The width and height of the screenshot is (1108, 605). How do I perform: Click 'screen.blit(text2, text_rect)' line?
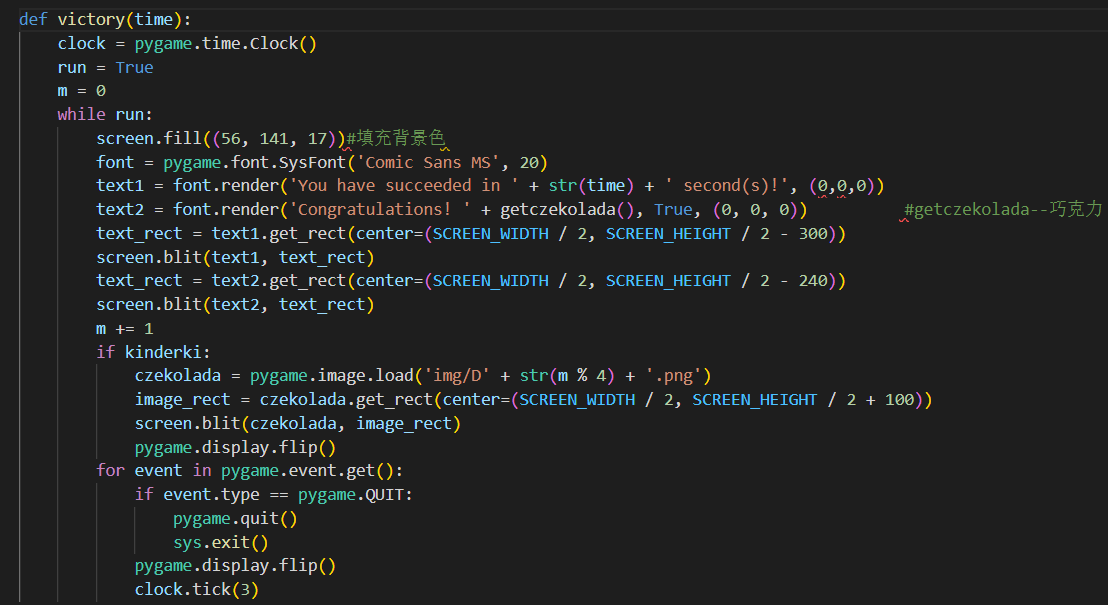pyautogui.click(x=235, y=304)
